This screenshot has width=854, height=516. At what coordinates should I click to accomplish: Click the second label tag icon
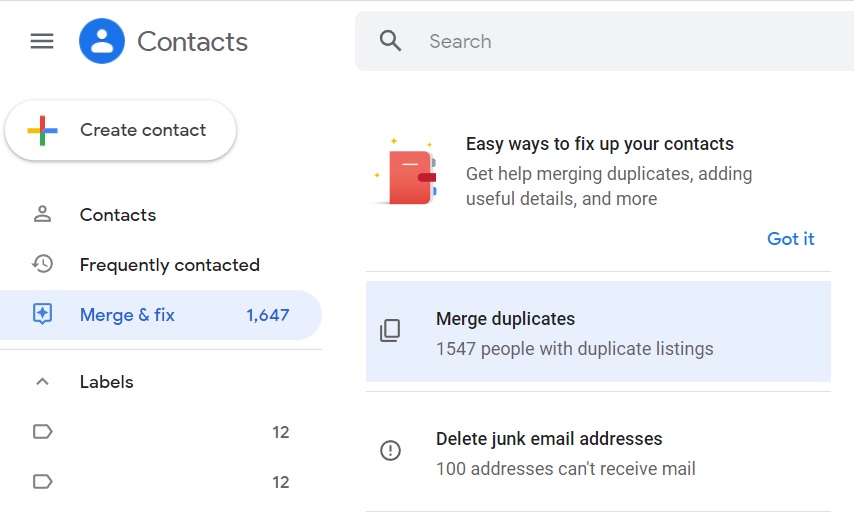tap(42, 482)
